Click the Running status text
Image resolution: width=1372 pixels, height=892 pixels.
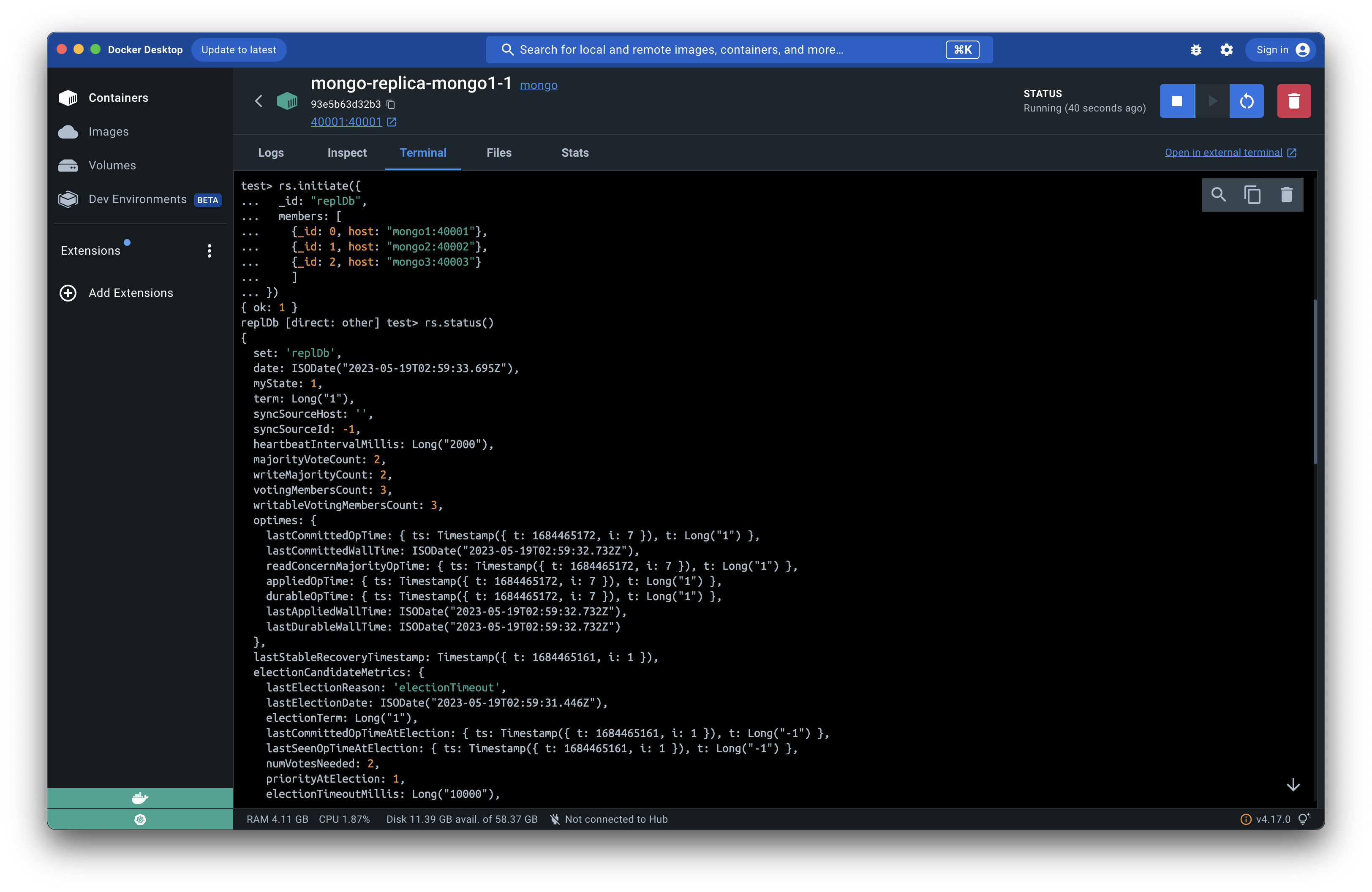[1084, 108]
